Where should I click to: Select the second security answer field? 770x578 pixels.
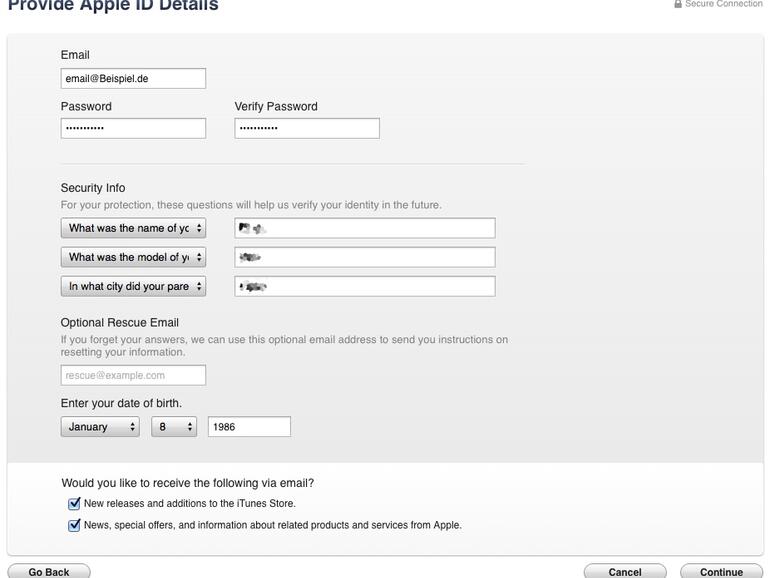point(365,257)
